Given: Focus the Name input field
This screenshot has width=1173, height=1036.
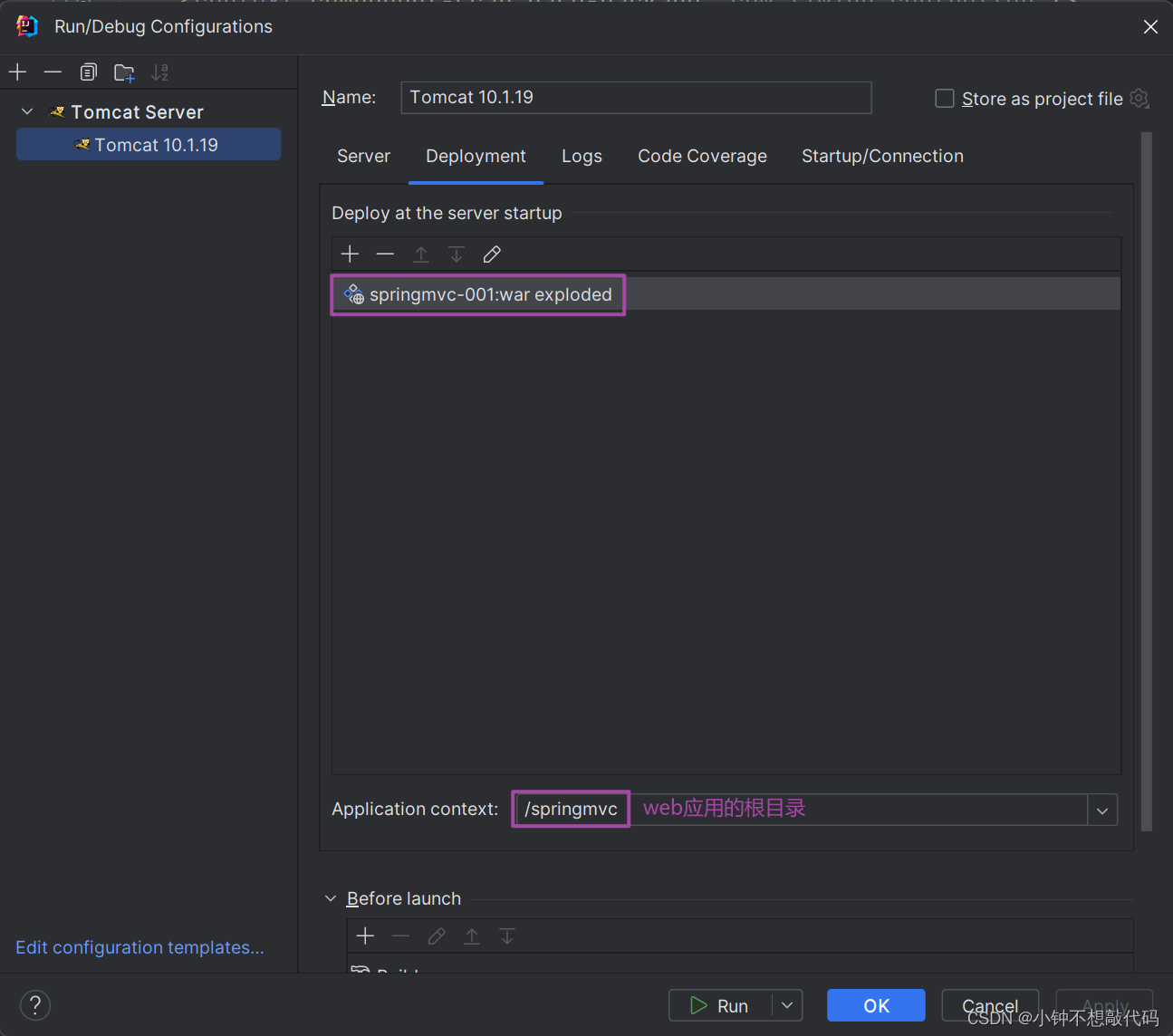Looking at the screenshot, I should pos(636,97).
